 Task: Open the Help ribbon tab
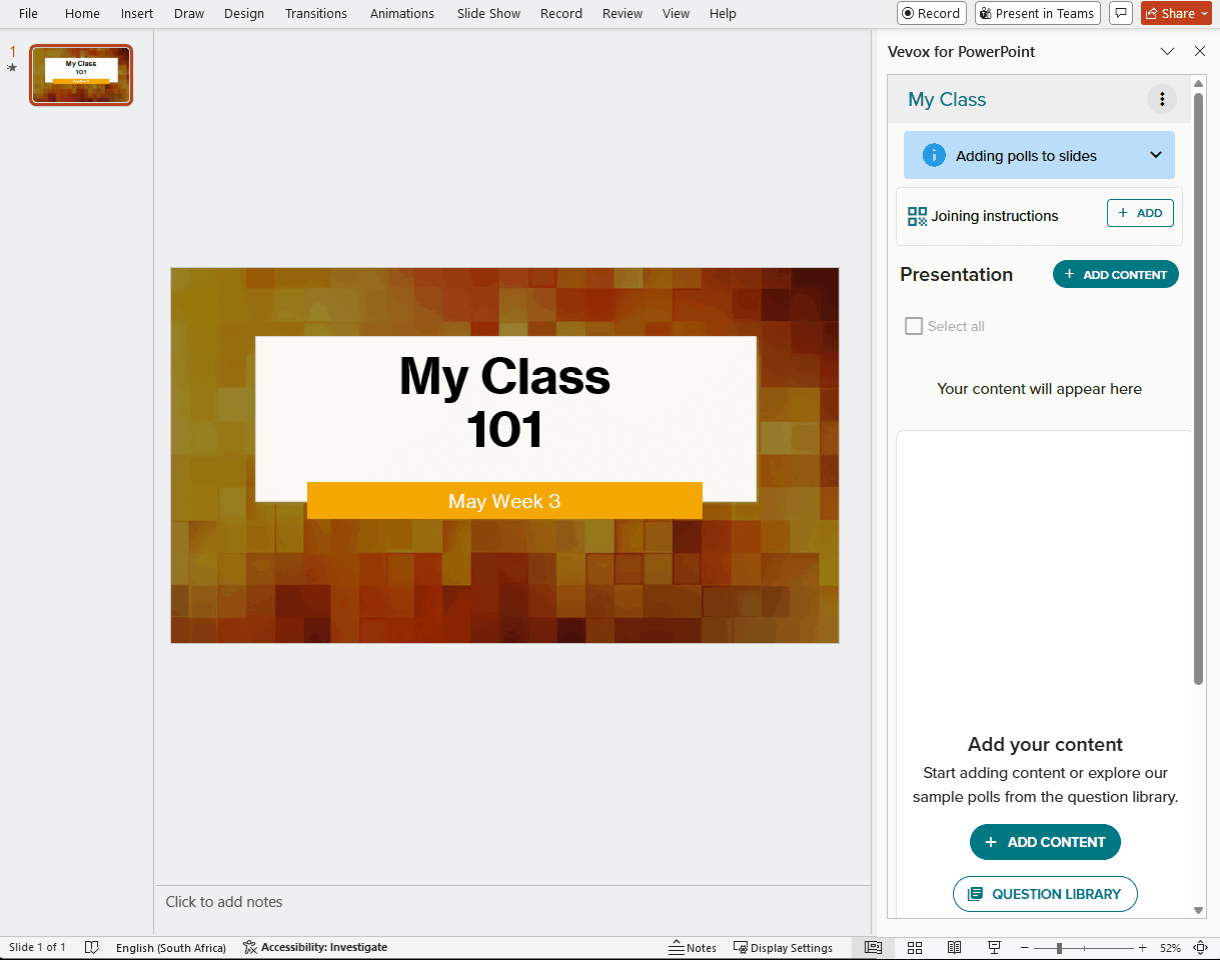coord(722,13)
